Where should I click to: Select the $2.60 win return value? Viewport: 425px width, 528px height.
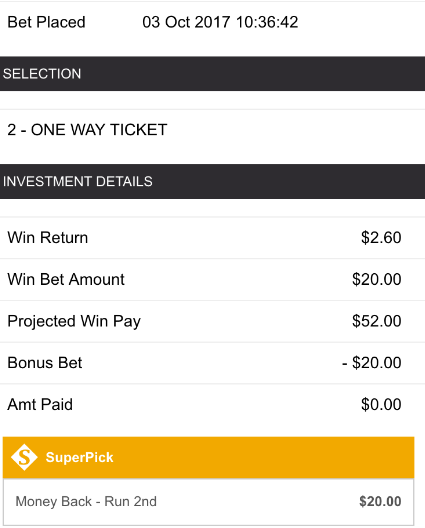click(x=381, y=238)
